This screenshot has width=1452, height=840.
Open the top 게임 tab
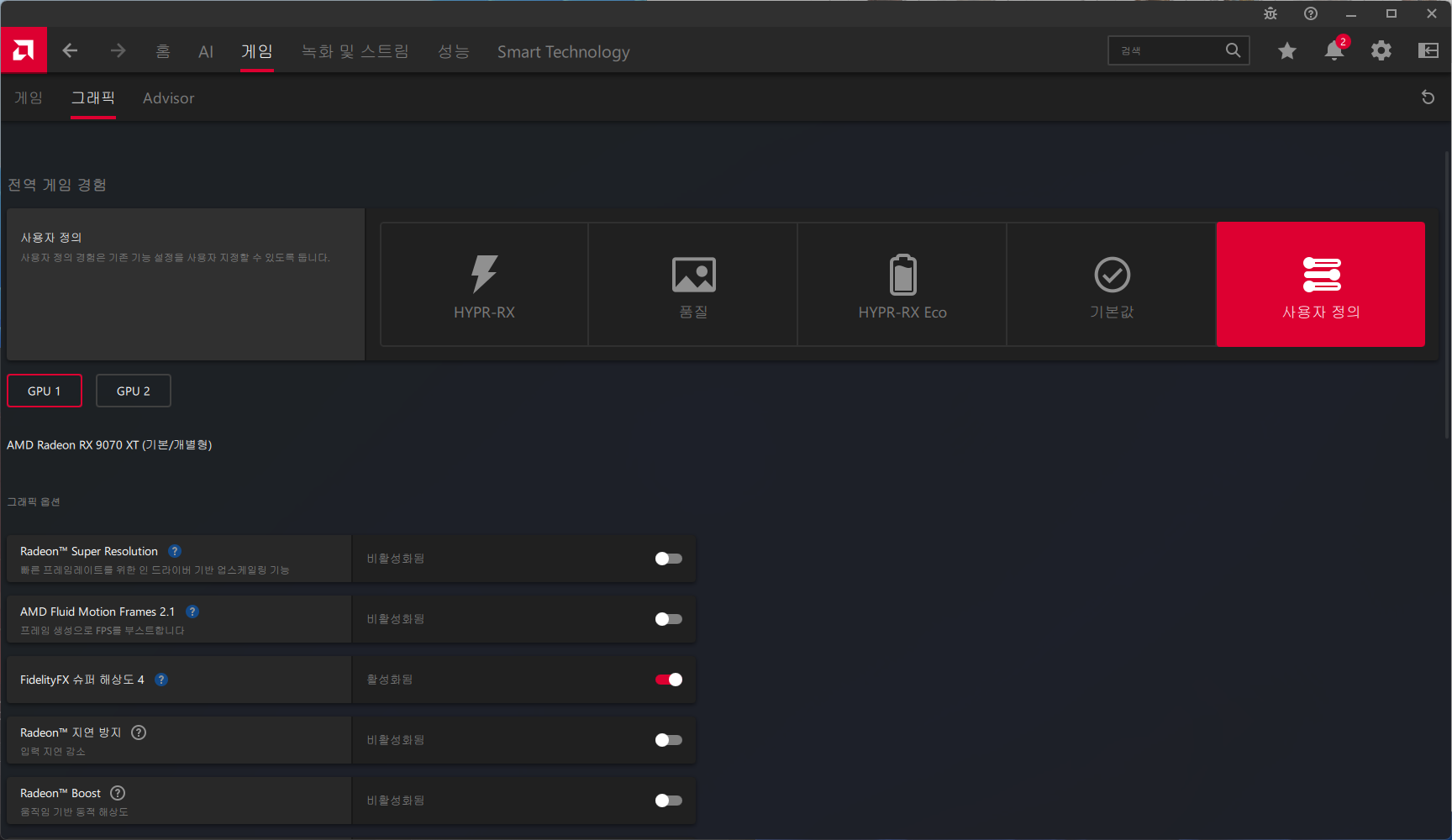pos(257,51)
